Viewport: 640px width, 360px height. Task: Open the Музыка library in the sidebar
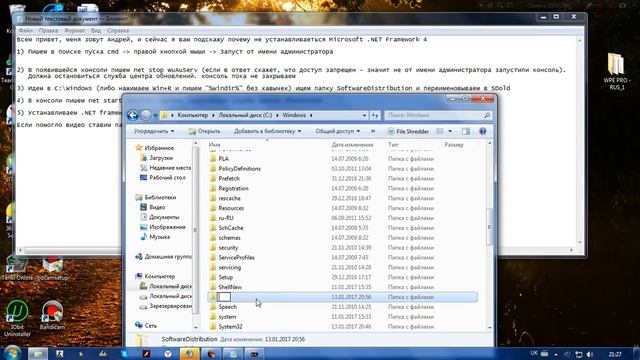pos(160,237)
